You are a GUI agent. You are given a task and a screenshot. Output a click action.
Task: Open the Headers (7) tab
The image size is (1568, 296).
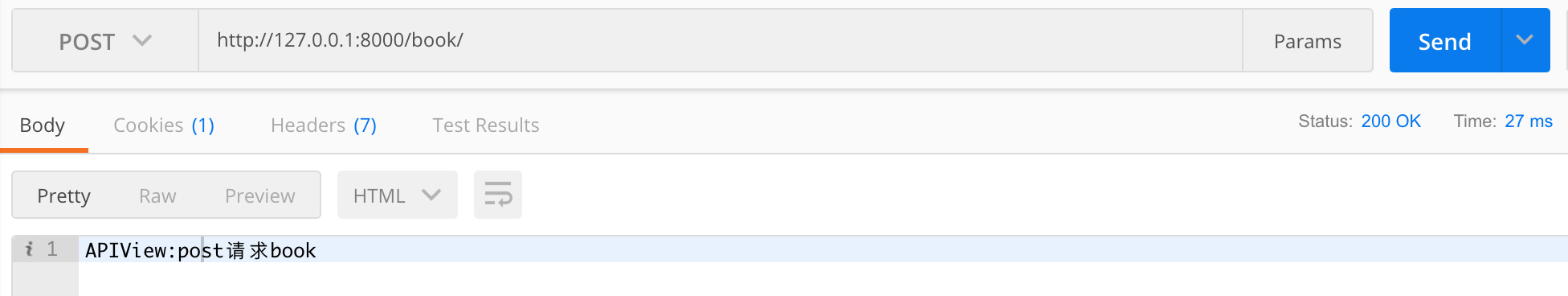324,125
